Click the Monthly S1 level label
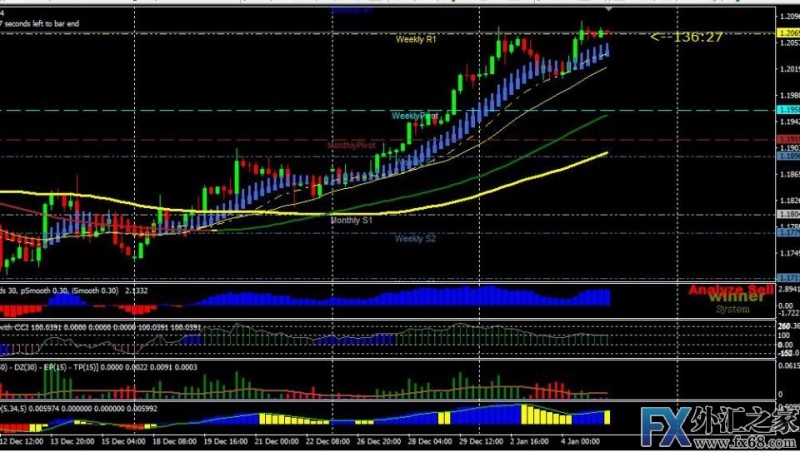Image resolution: width=800 pixels, height=452 pixels. 352,220
